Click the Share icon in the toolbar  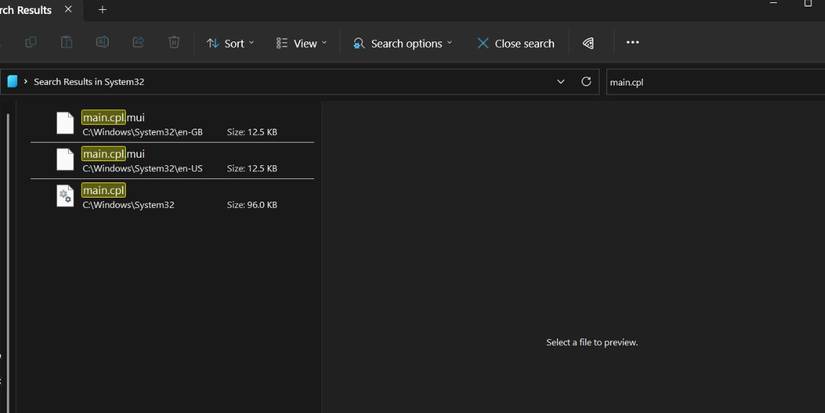138,42
